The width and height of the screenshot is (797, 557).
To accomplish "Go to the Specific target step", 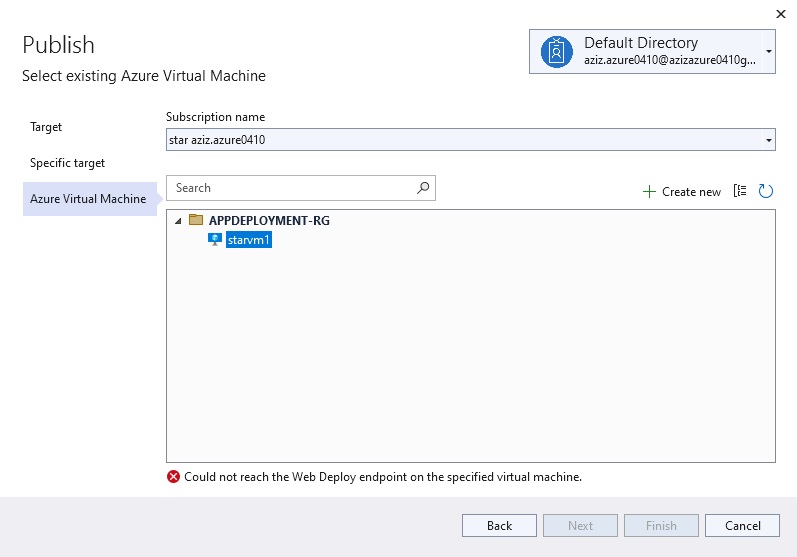I will (67, 163).
